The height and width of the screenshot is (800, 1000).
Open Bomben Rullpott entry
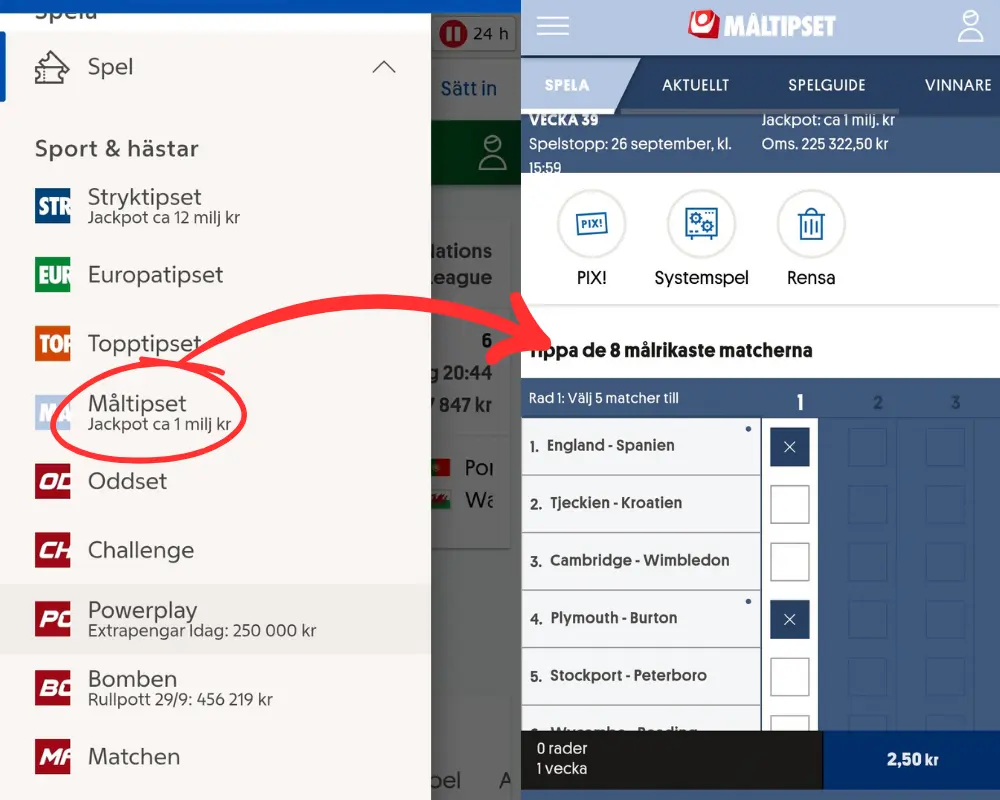tap(216, 688)
